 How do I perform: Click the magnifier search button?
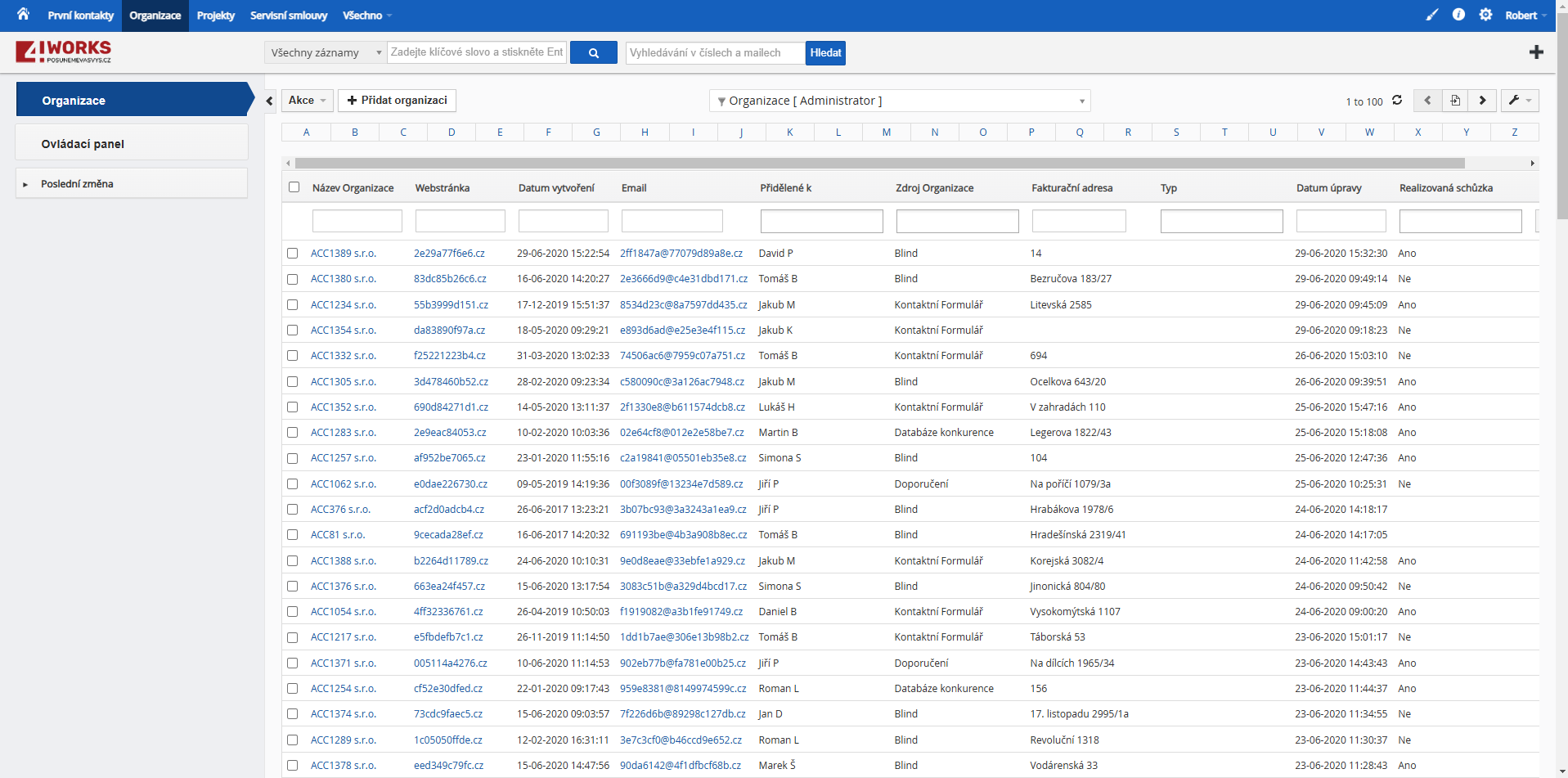click(594, 52)
